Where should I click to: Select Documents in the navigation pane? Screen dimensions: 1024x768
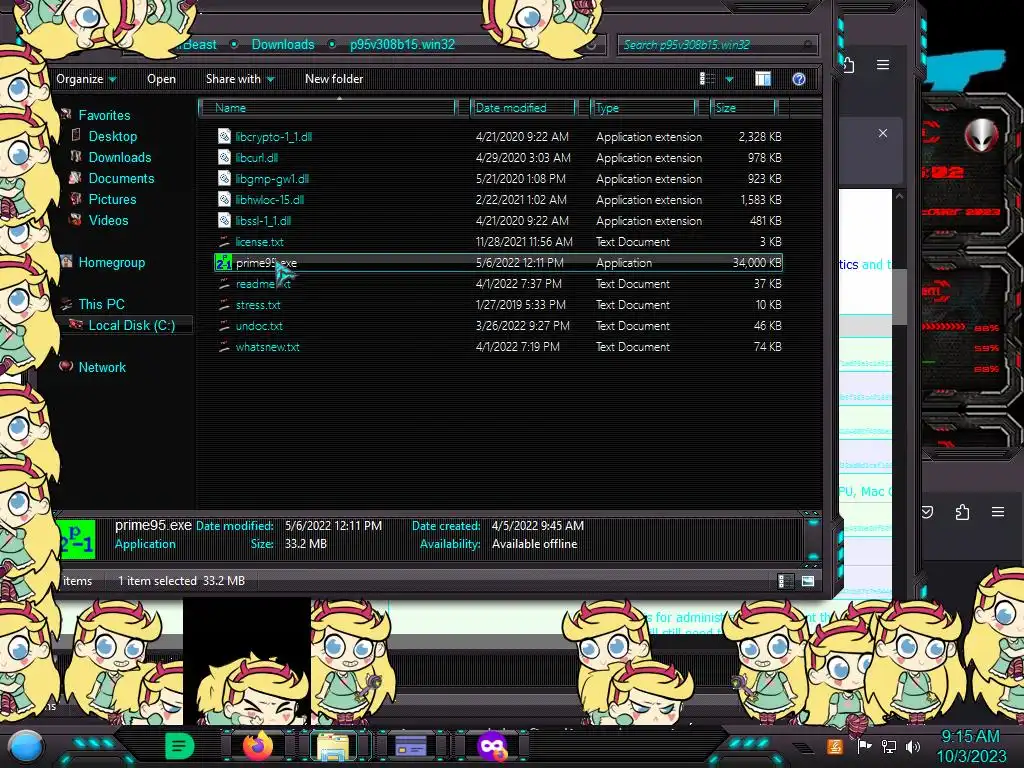pos(121,178)
